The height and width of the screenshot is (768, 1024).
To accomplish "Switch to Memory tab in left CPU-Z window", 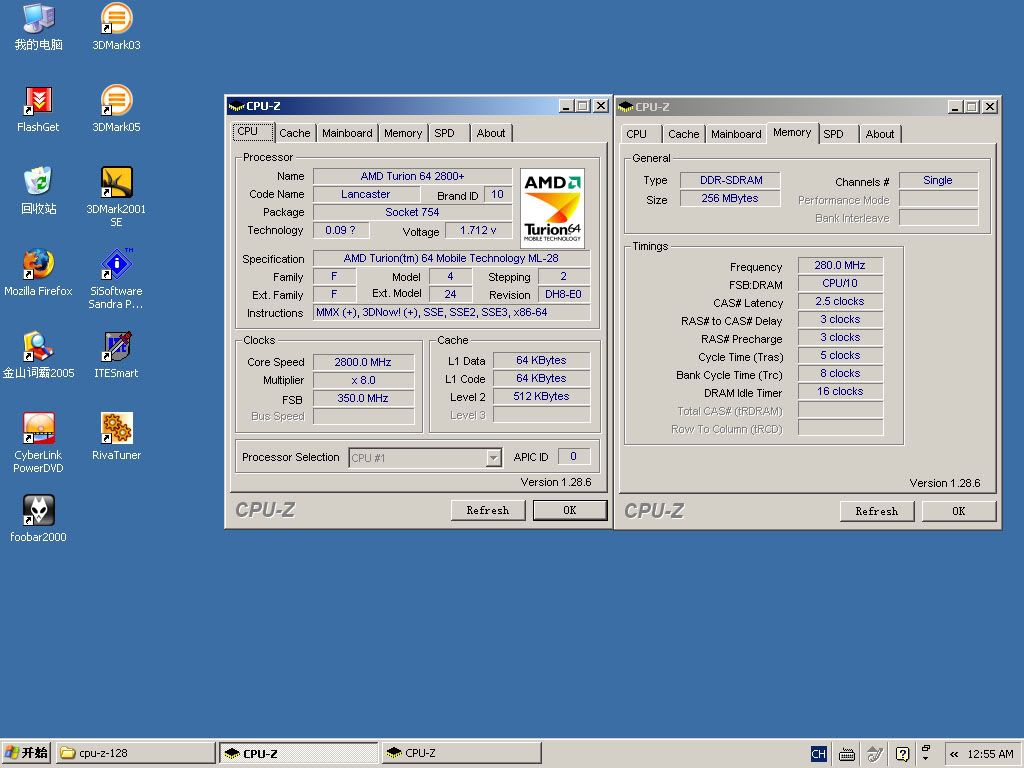I will [403, 133].
